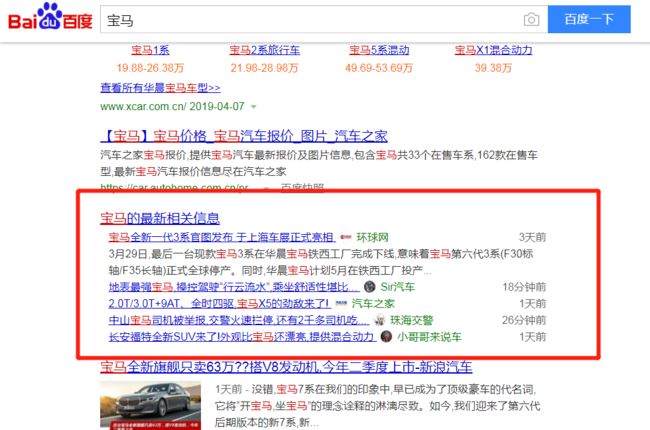This screenshot has height=430, width=650.
Task: Open the Baidu logo homepage
Action: click(50, 17)
